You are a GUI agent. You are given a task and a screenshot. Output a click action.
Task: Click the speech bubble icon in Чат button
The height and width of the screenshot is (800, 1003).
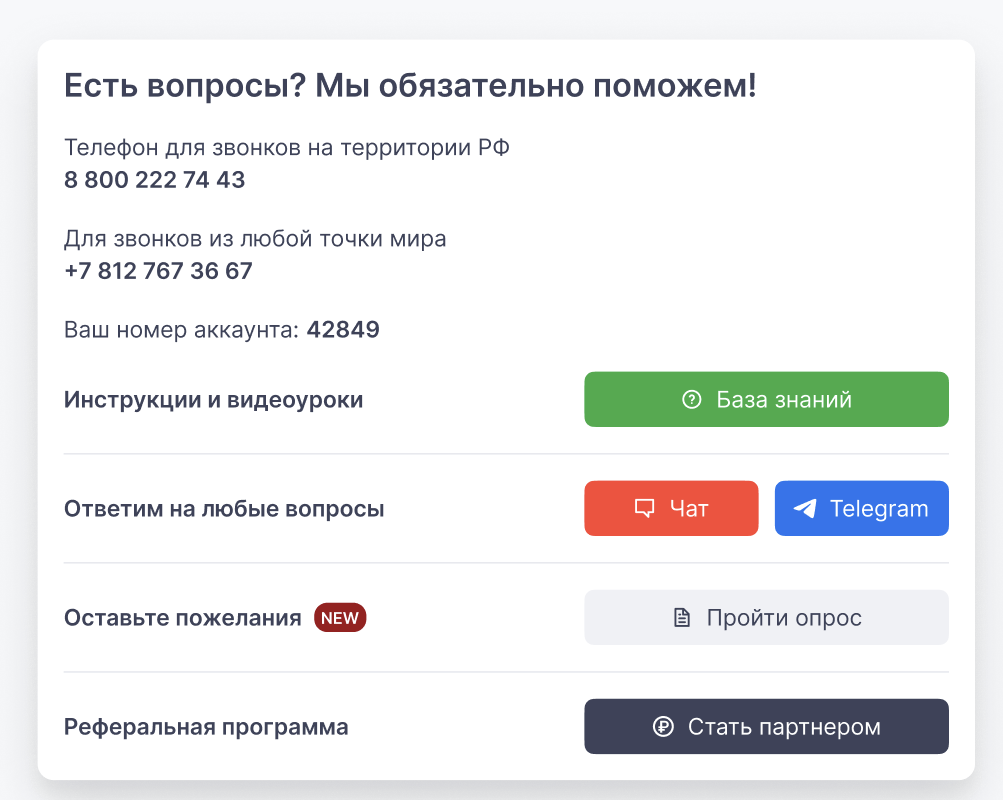coord(645,509)
